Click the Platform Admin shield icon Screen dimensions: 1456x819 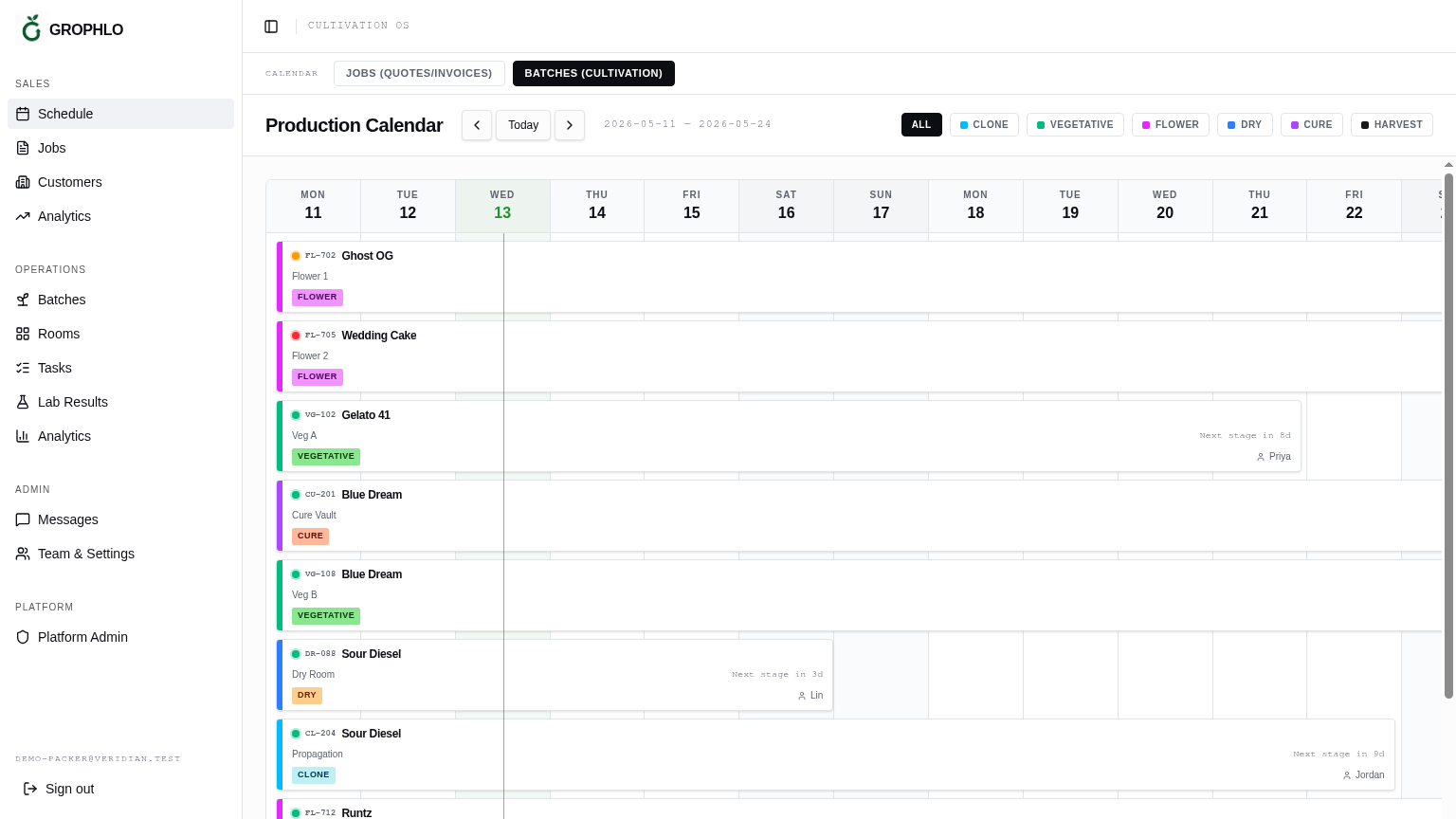point(23,637)
